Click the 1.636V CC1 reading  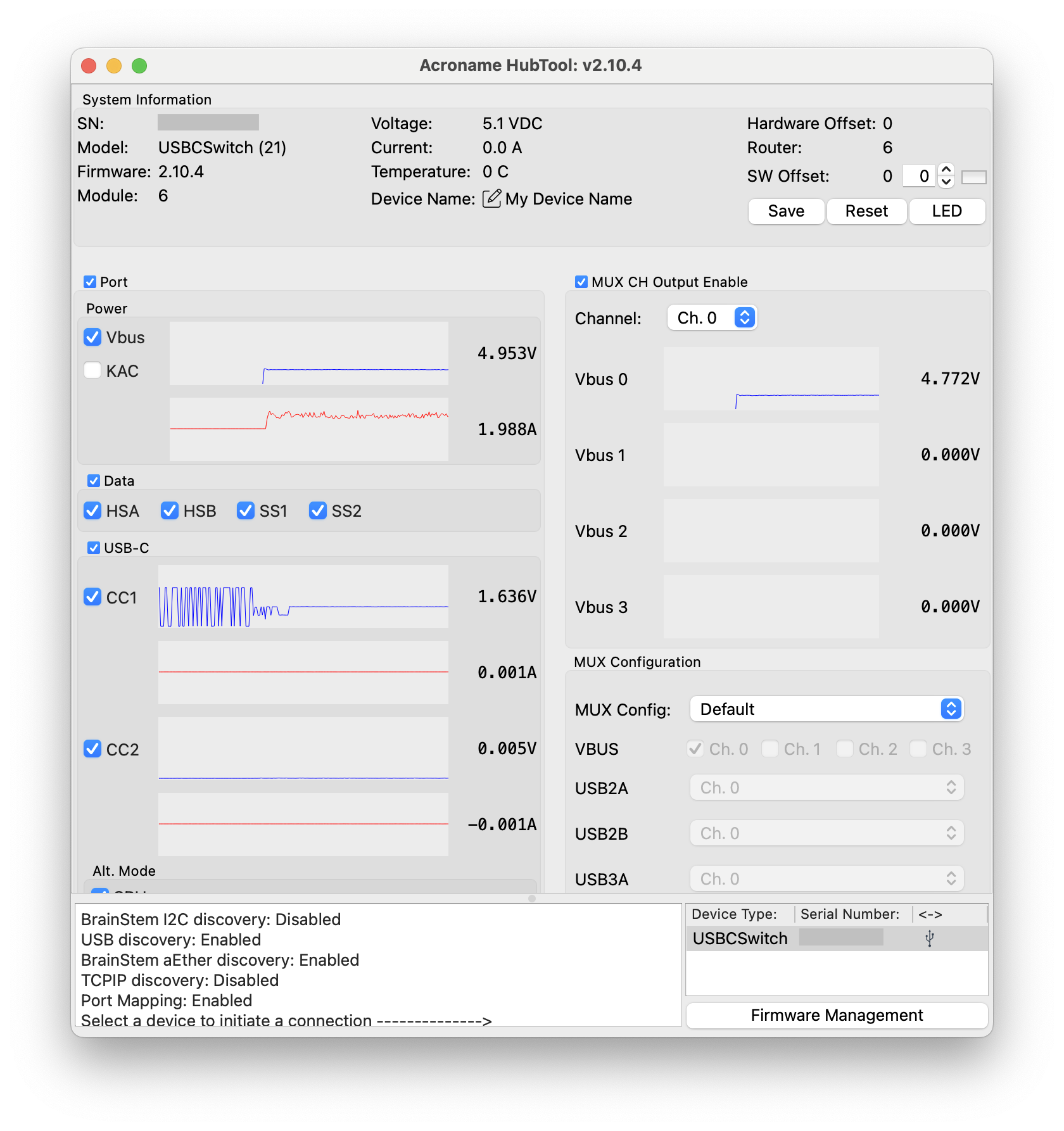pos(507,597)
